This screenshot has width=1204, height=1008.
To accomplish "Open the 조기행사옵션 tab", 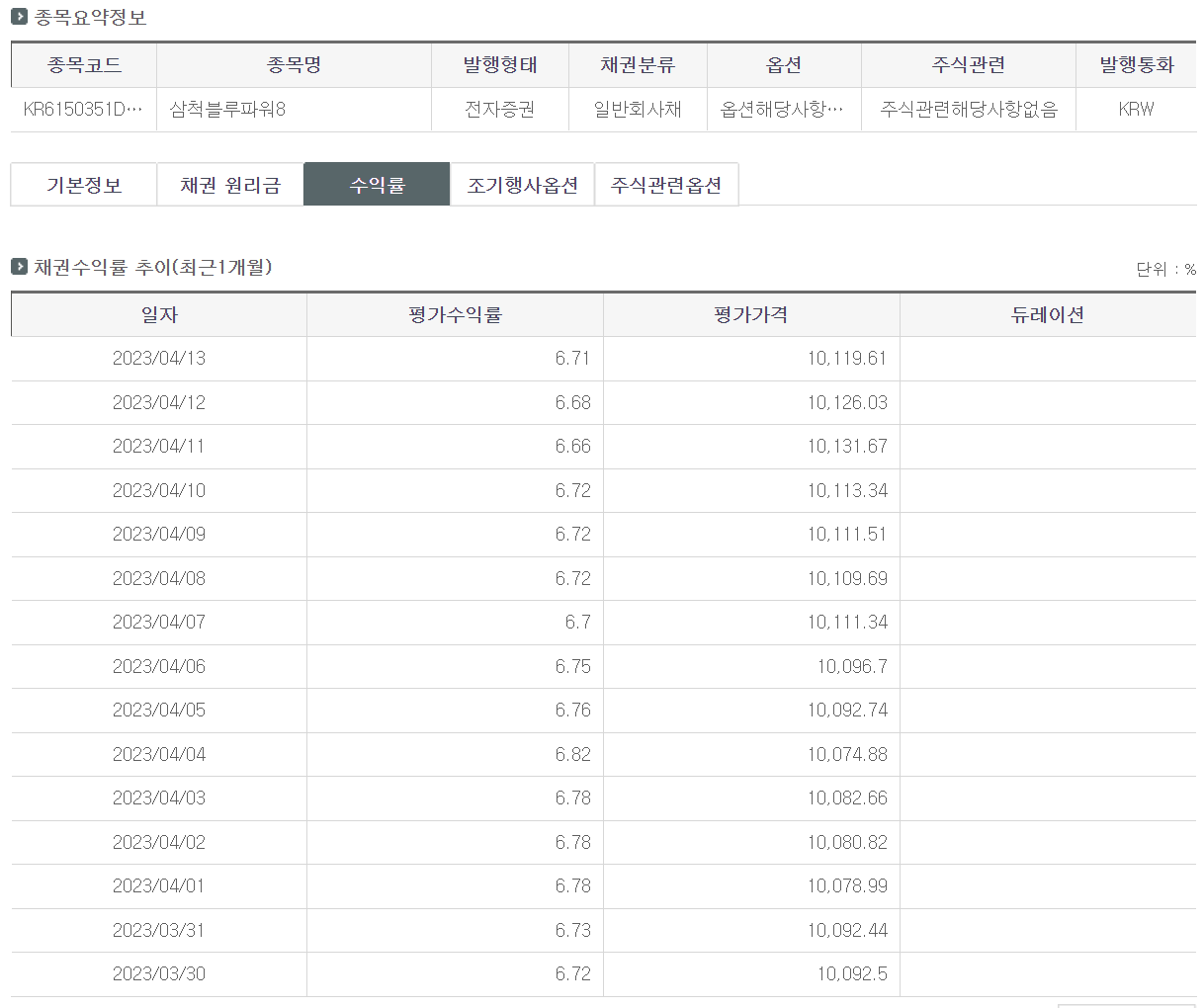I will click(x=523, y=185).
